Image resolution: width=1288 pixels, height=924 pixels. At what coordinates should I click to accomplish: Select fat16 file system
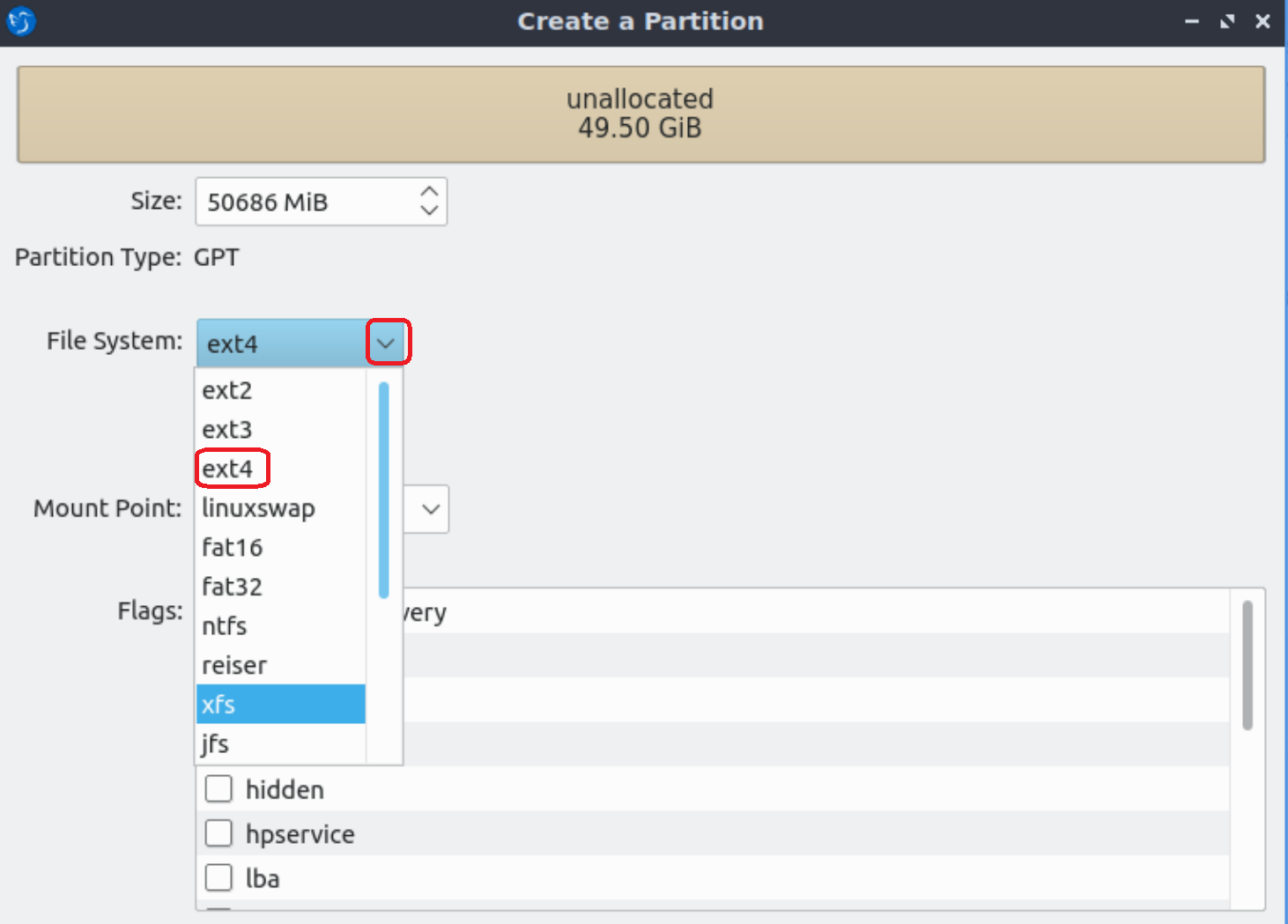[233, 548]
